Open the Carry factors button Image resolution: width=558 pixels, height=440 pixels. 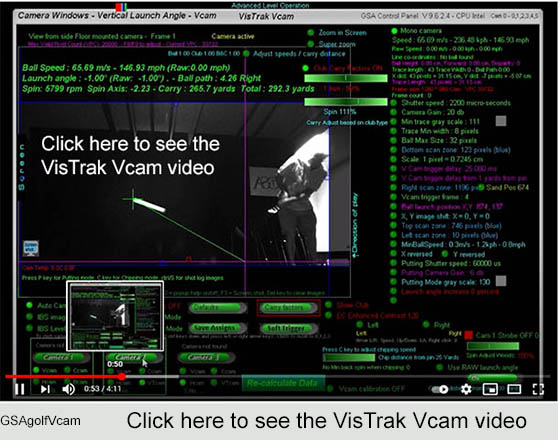pyautogui.click(x=288, y=307)
